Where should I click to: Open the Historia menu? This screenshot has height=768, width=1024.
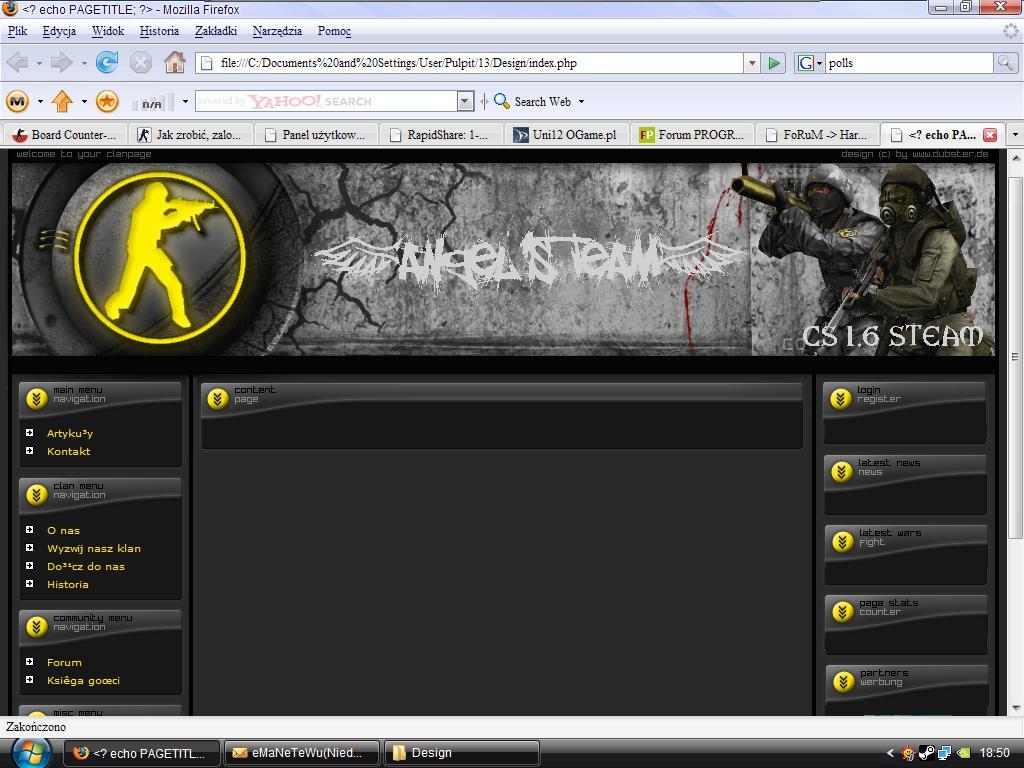click(159, 31)
